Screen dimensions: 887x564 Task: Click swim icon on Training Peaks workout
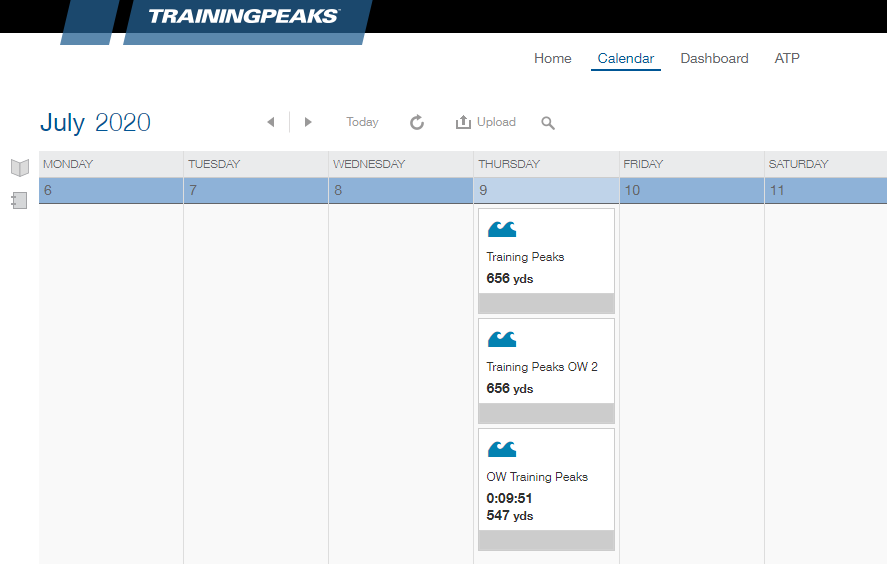(x=502, y=229)
